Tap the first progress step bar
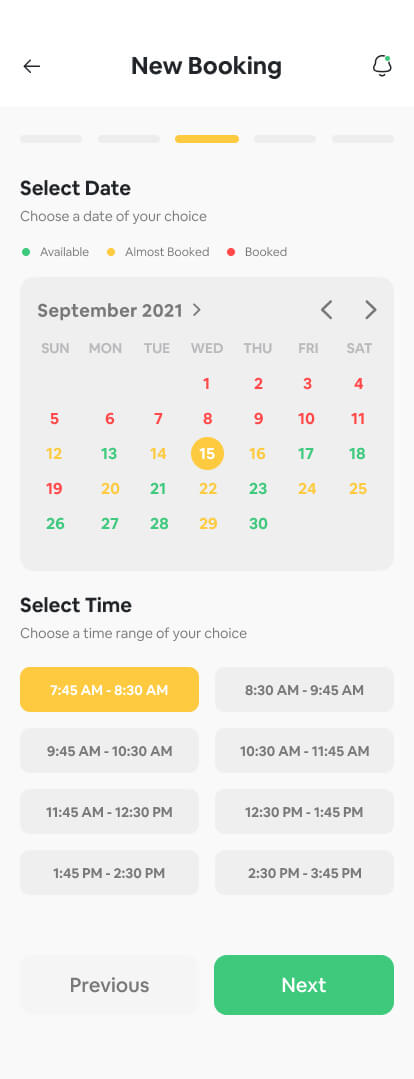Image resolution: width=414 pixels, height=1079 pixels. 51,139
